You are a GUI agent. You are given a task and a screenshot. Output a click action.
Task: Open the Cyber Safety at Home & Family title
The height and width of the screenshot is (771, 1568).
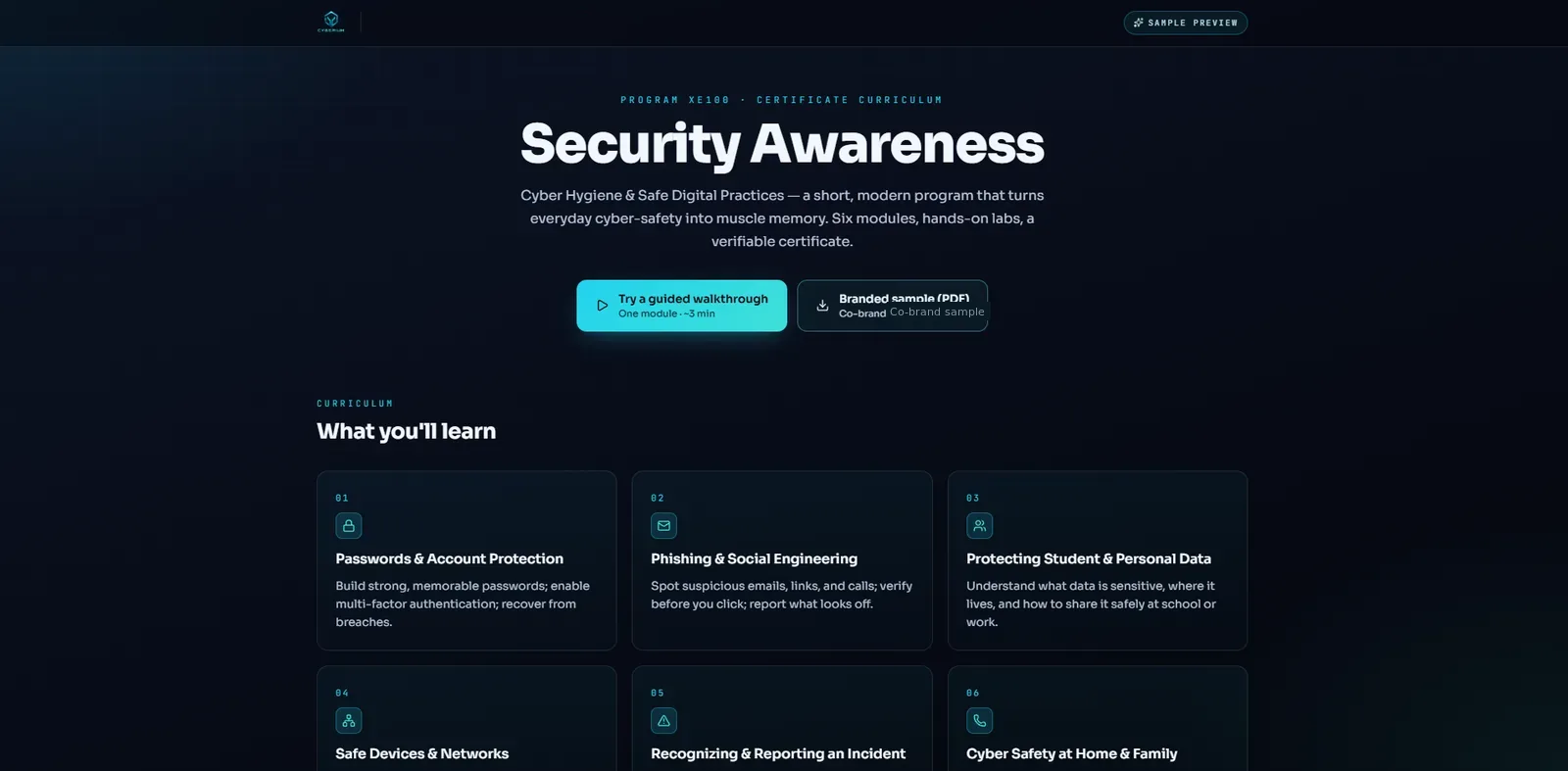point(1071,753)
